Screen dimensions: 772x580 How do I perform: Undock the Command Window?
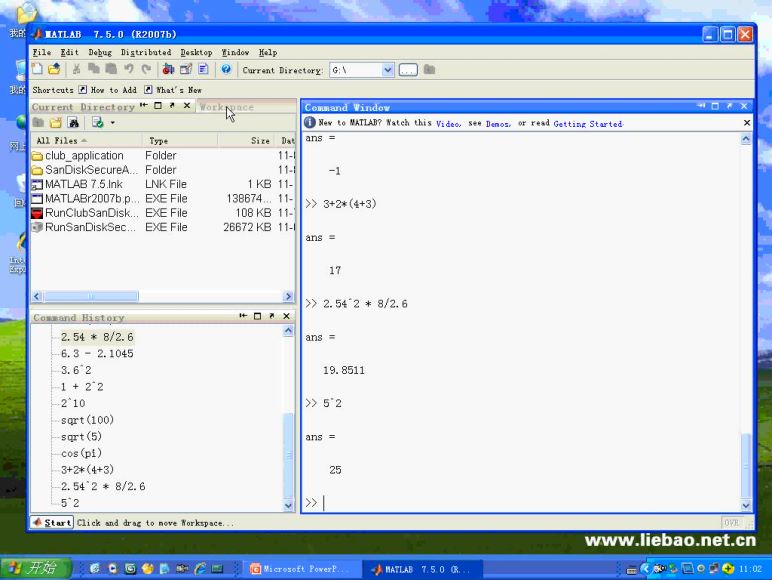click(730, 106)
